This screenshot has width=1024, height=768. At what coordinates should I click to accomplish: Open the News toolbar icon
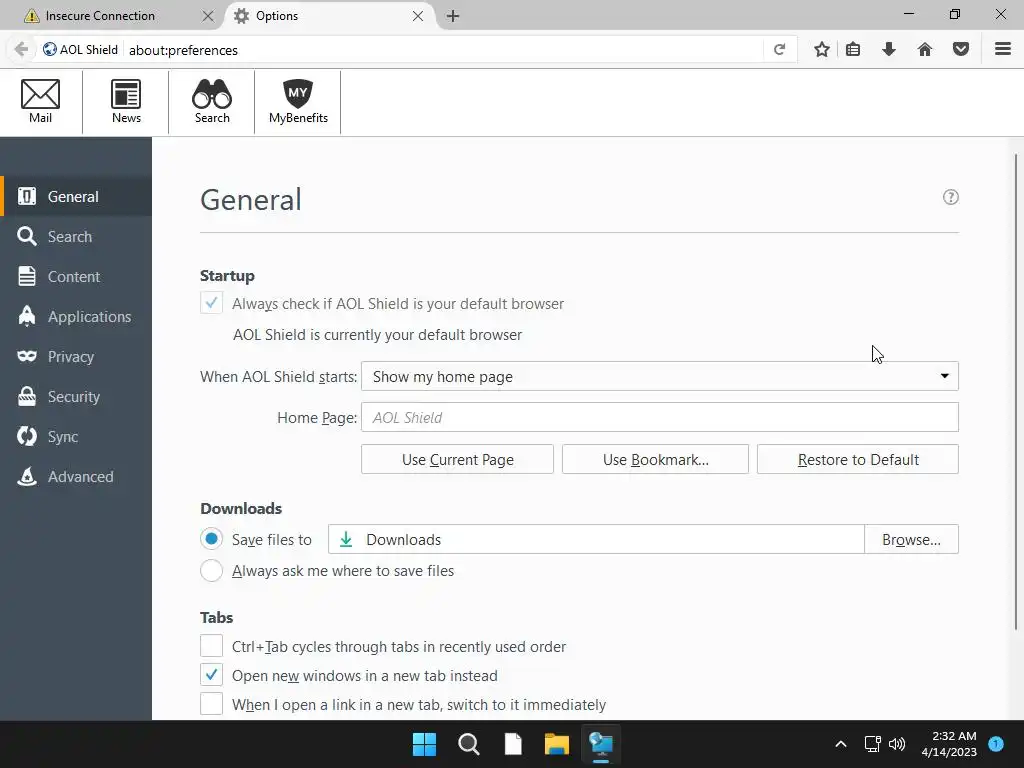coord(126,101)
